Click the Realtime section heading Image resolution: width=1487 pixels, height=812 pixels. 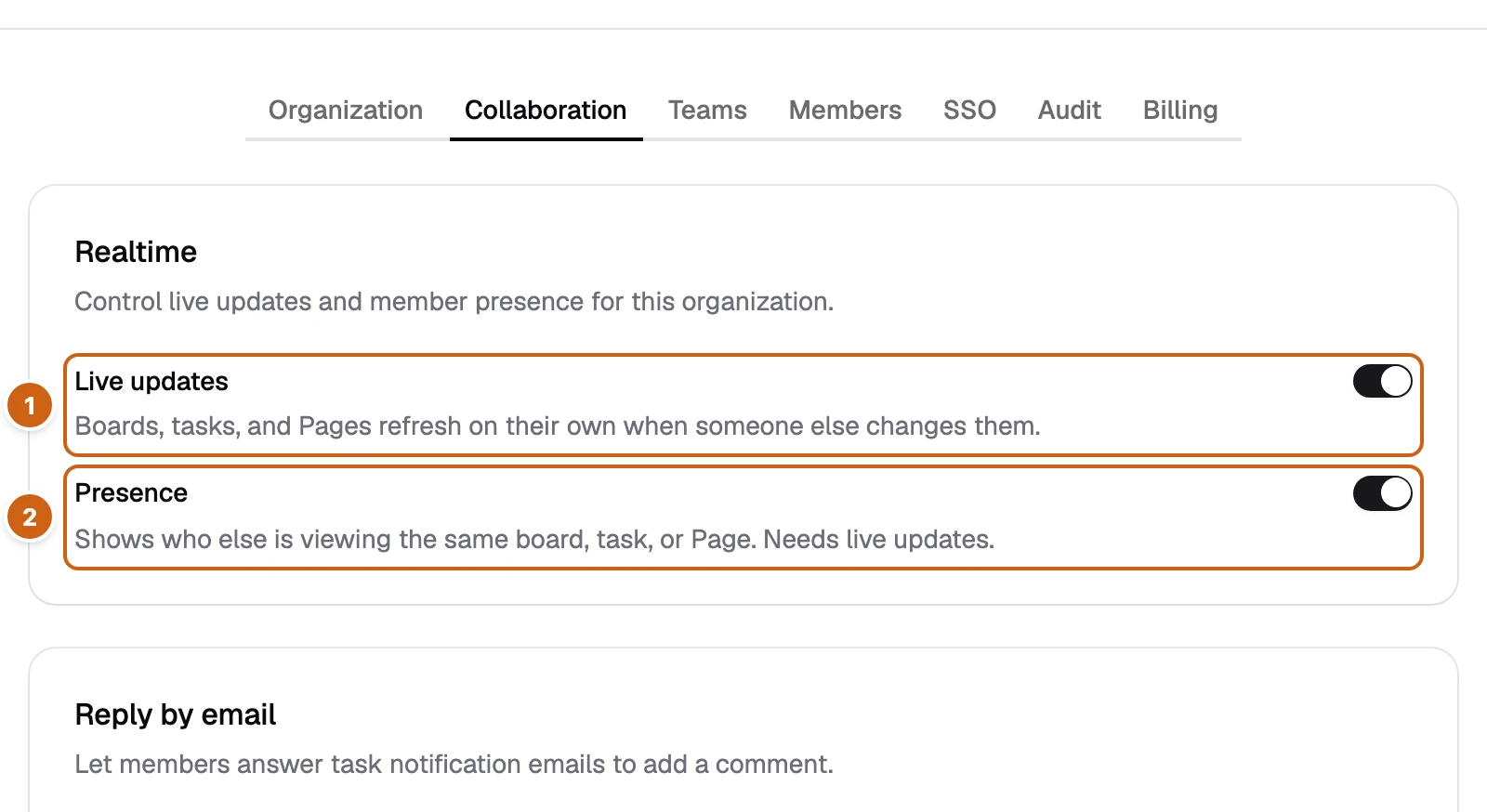pos(136,252)
